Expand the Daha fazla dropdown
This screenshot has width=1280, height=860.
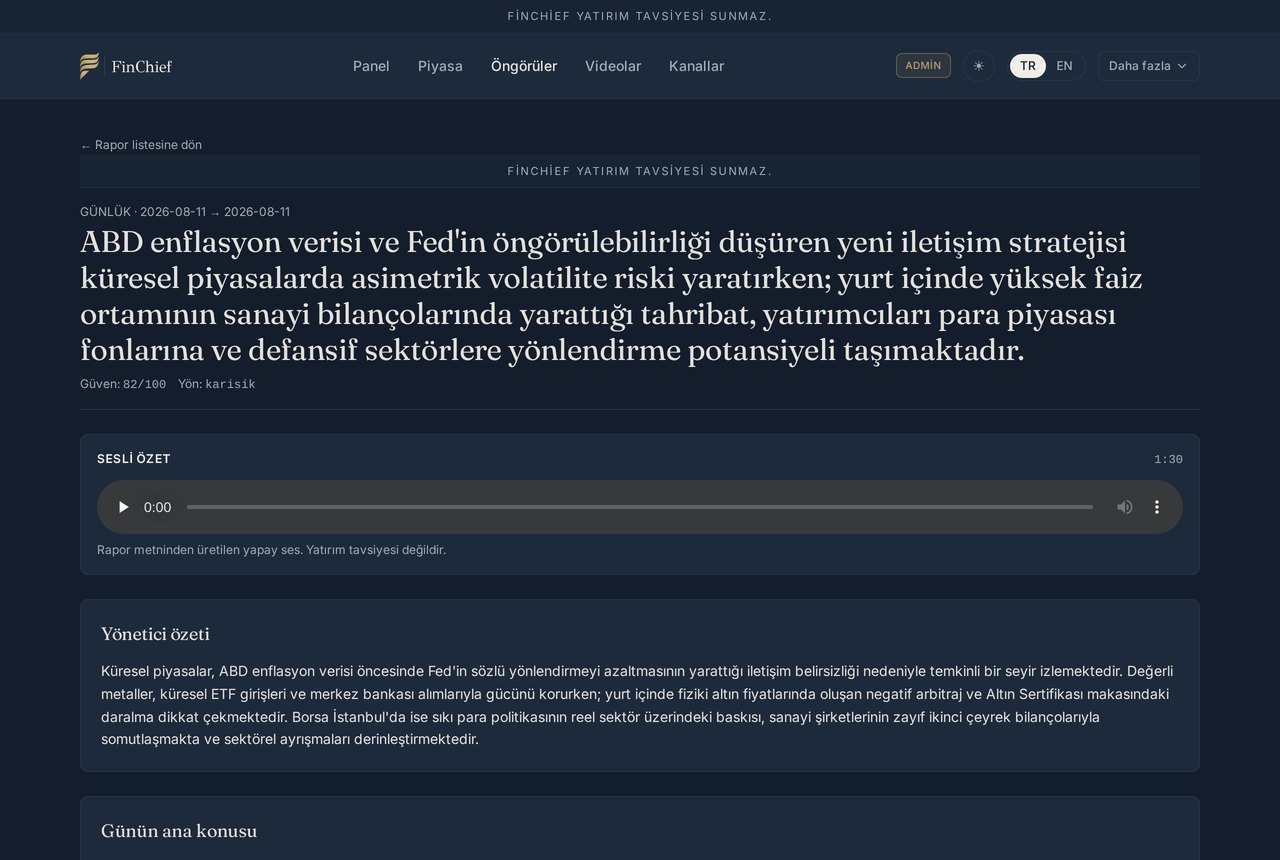1148,66
